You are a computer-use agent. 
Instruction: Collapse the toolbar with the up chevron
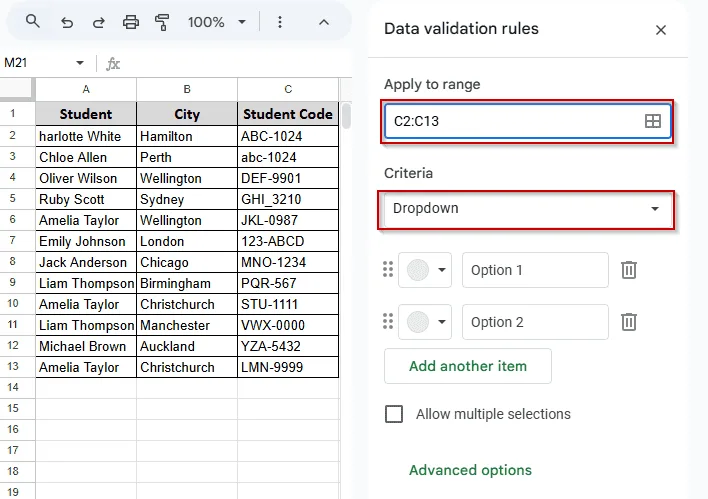click(x=324, y=22)
